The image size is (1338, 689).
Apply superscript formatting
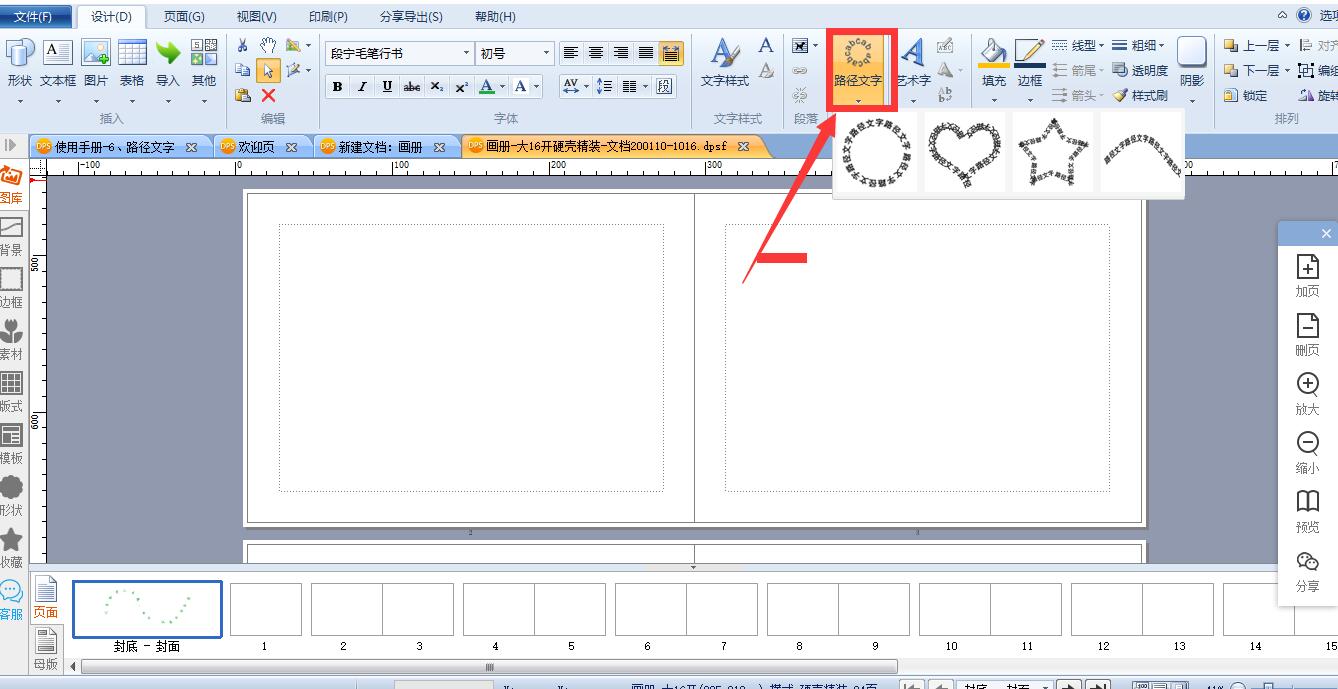(461, 87)
